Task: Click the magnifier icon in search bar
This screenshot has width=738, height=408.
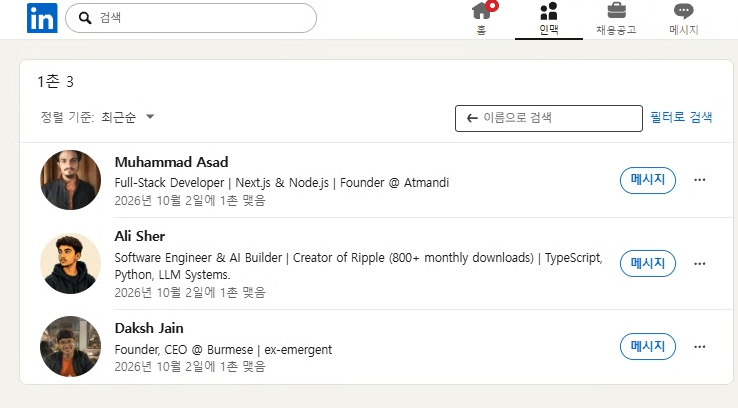Action: 85,18
